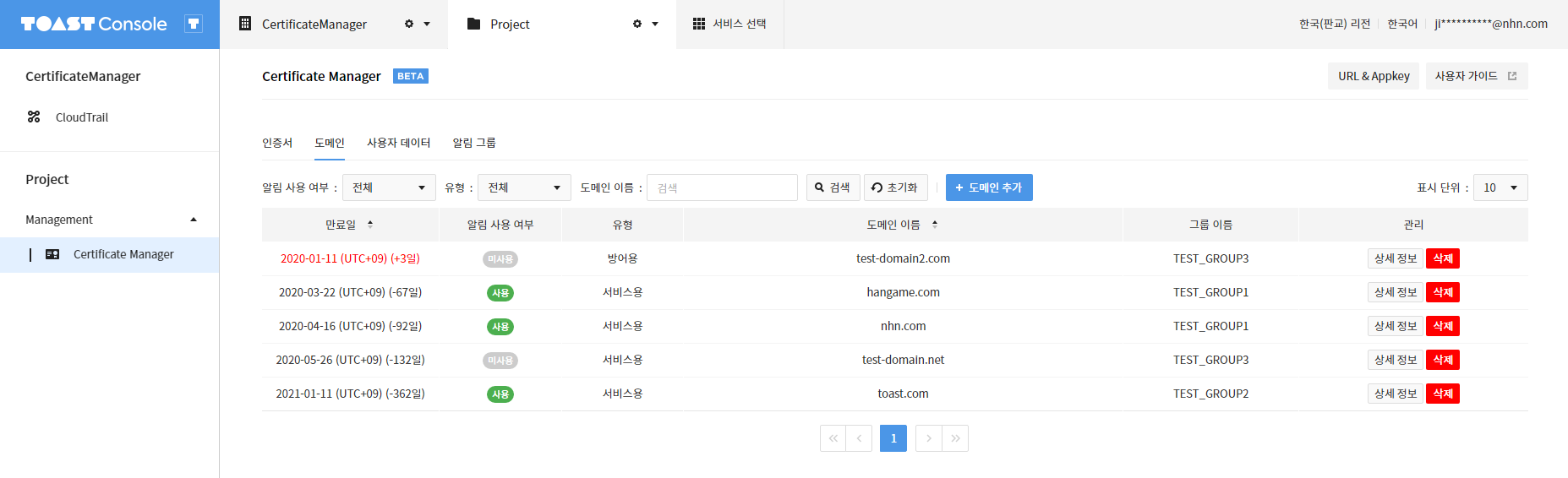Go to the previous page
Viewport: 1568px width, 478px height.
(x=859, y=438)
